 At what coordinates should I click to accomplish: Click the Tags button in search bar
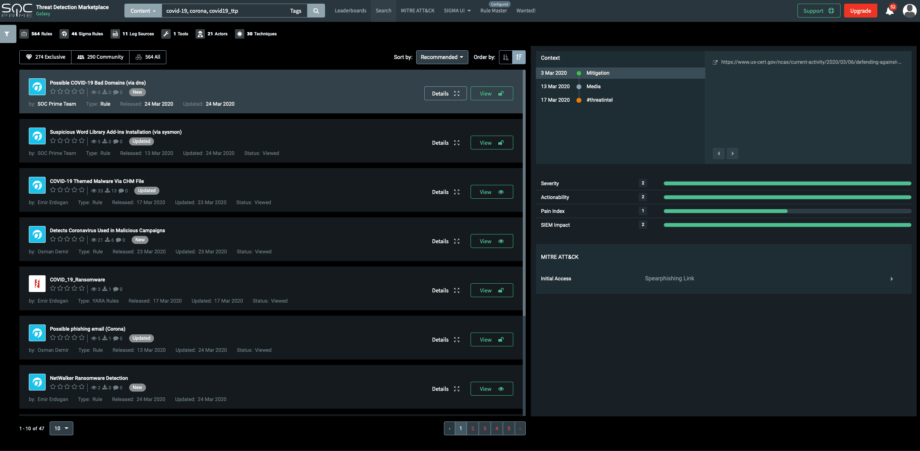pos(297,11)
